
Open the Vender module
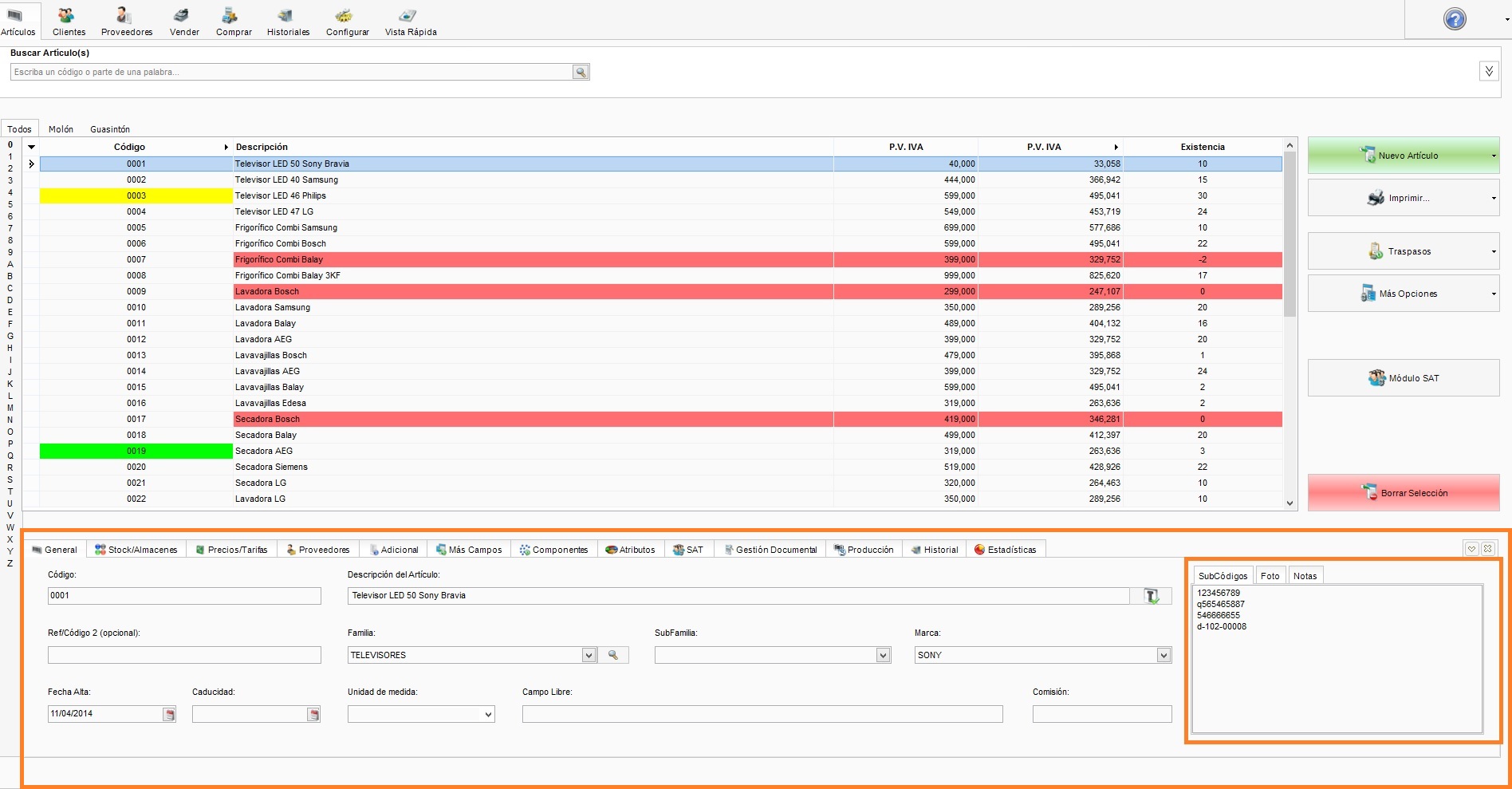coord(184,21)
